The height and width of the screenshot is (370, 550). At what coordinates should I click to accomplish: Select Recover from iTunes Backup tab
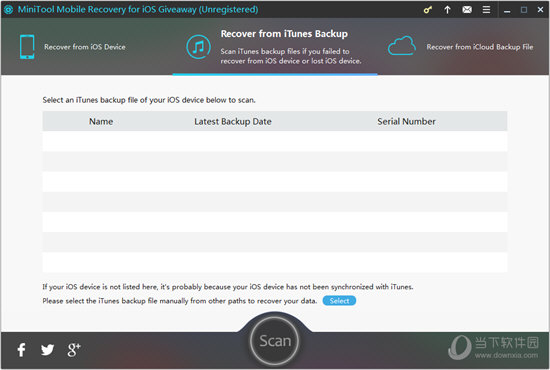pyautogui.click(x=275, y=47)
